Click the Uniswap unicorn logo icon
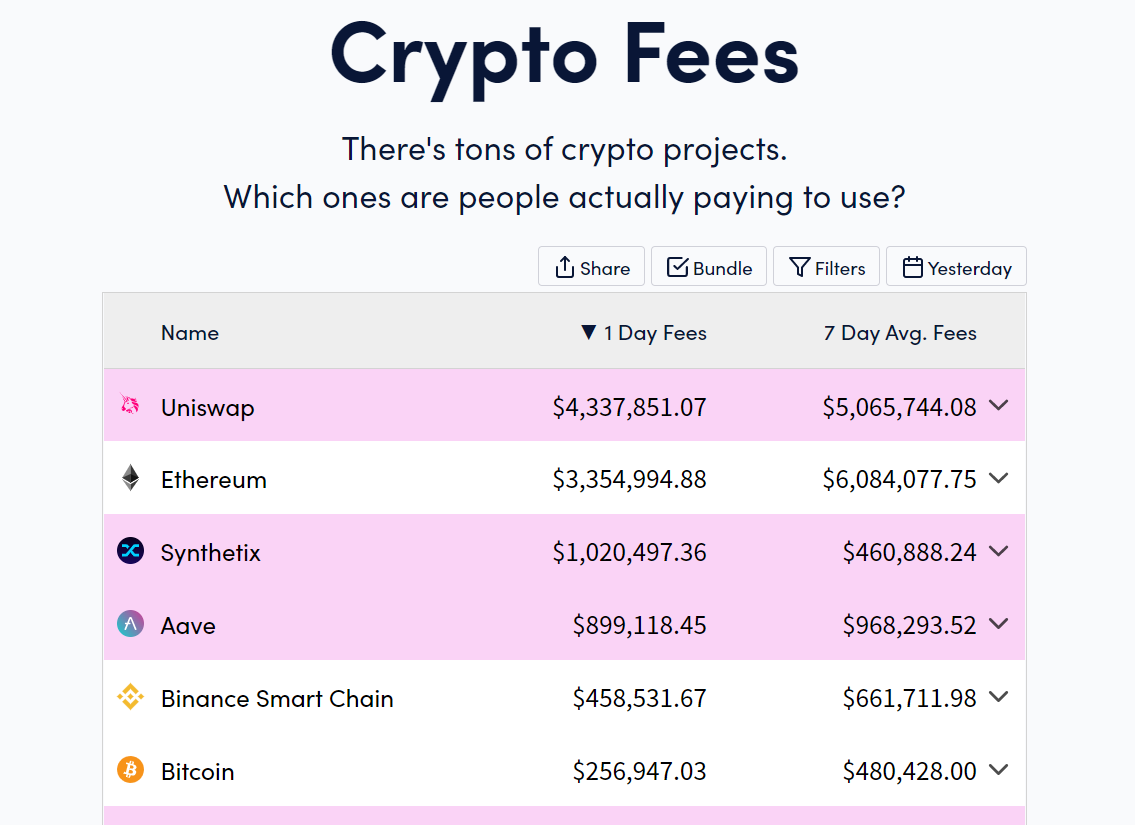This screenshot has height=825, width=1135. point(130,405)
